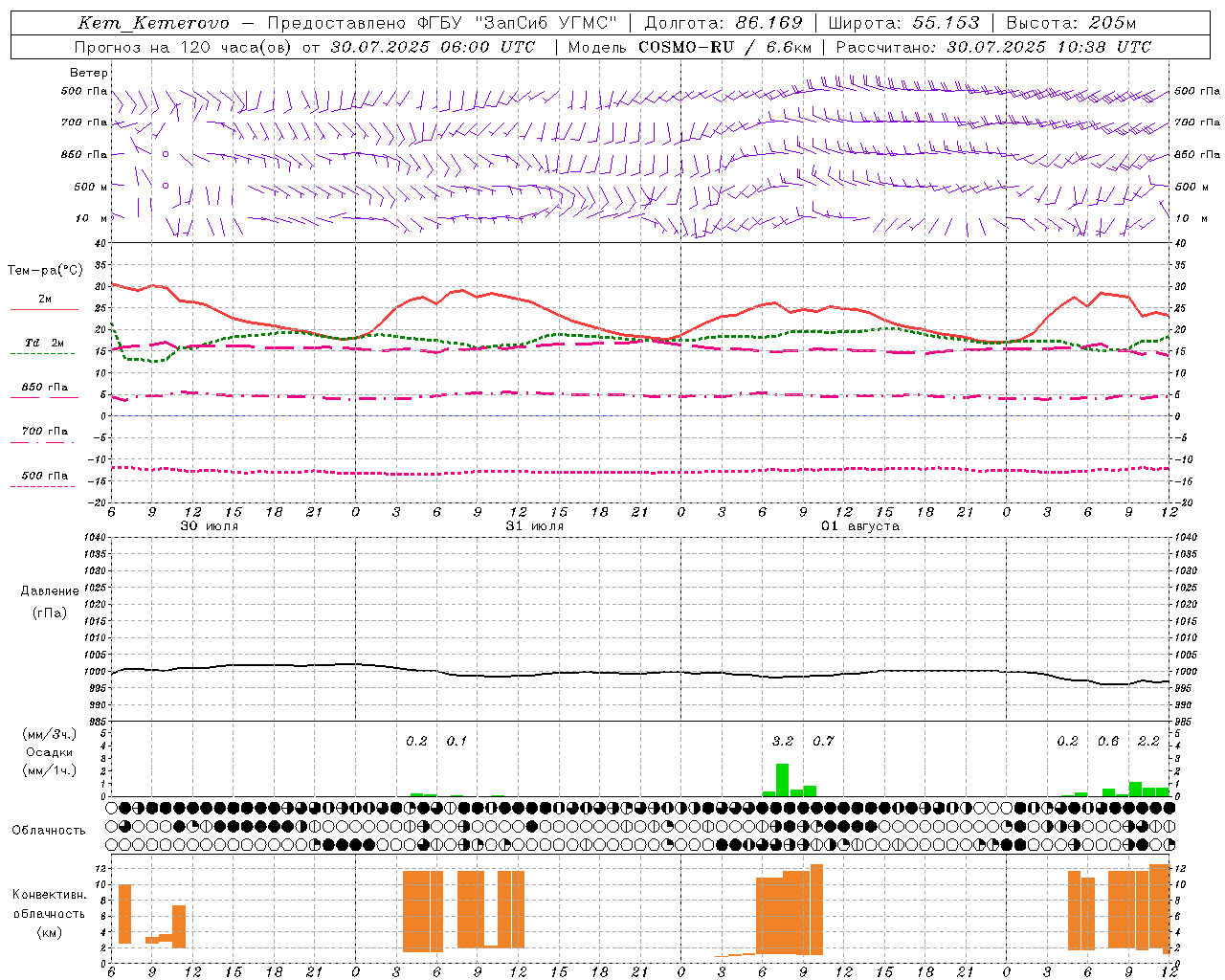Click the longitude value 86.169
Viewport: 1225px width, 980px height.
click(x=769, y=23)
